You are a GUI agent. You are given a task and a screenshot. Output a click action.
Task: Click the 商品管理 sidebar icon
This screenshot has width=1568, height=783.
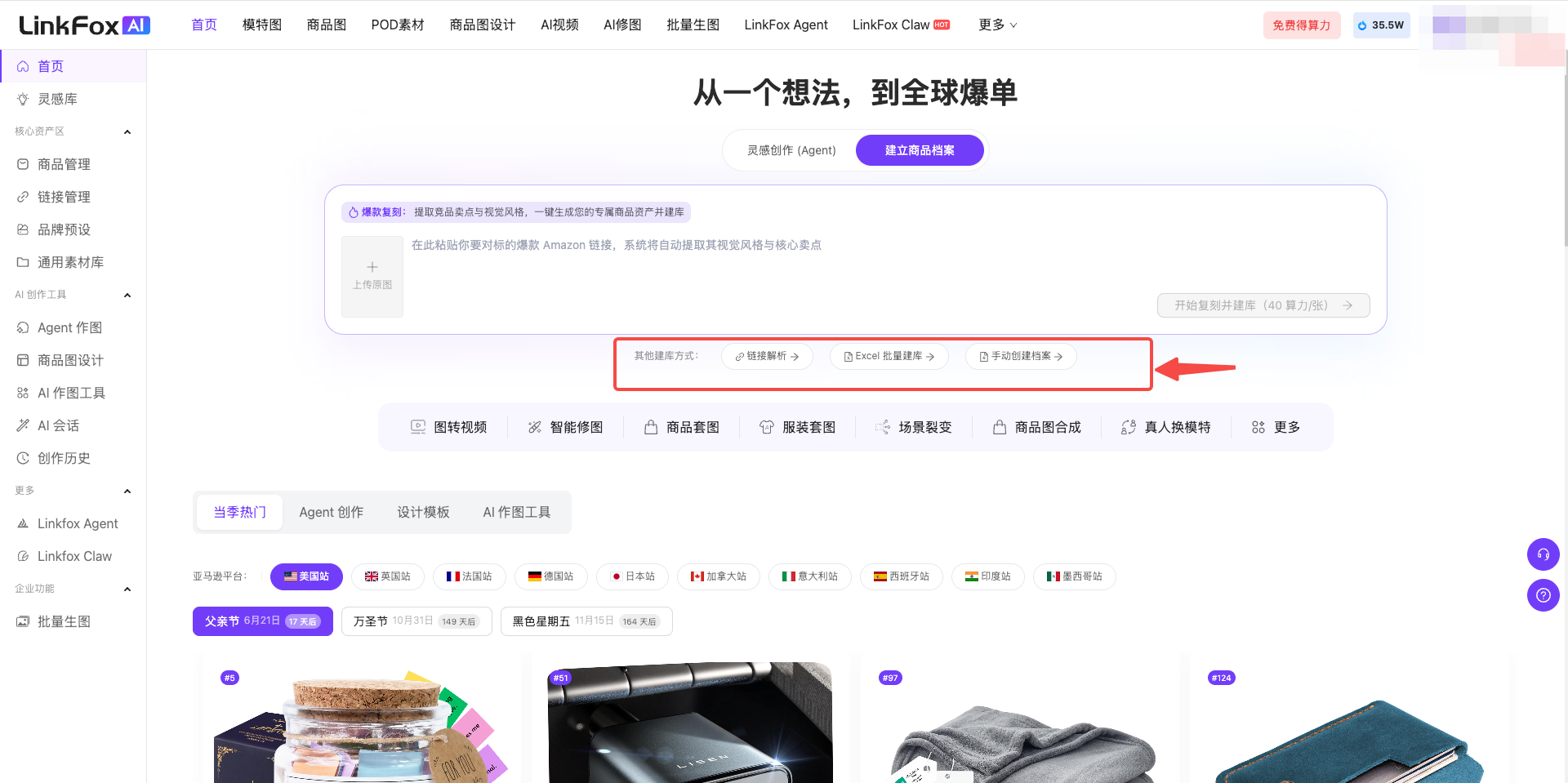[x=23, y=164]
